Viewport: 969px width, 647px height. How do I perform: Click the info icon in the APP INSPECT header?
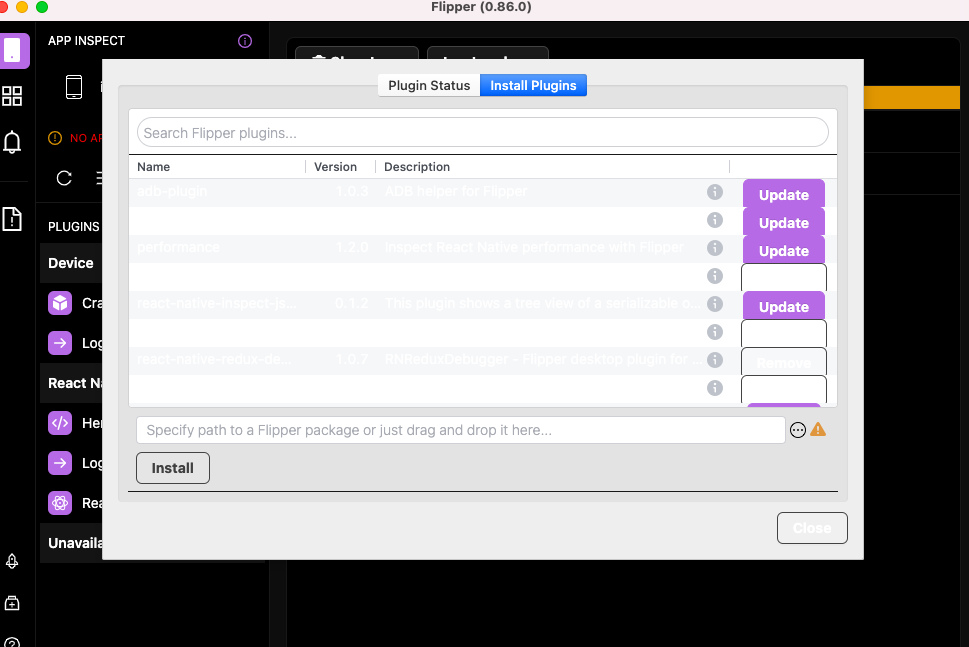pos(244,41)
